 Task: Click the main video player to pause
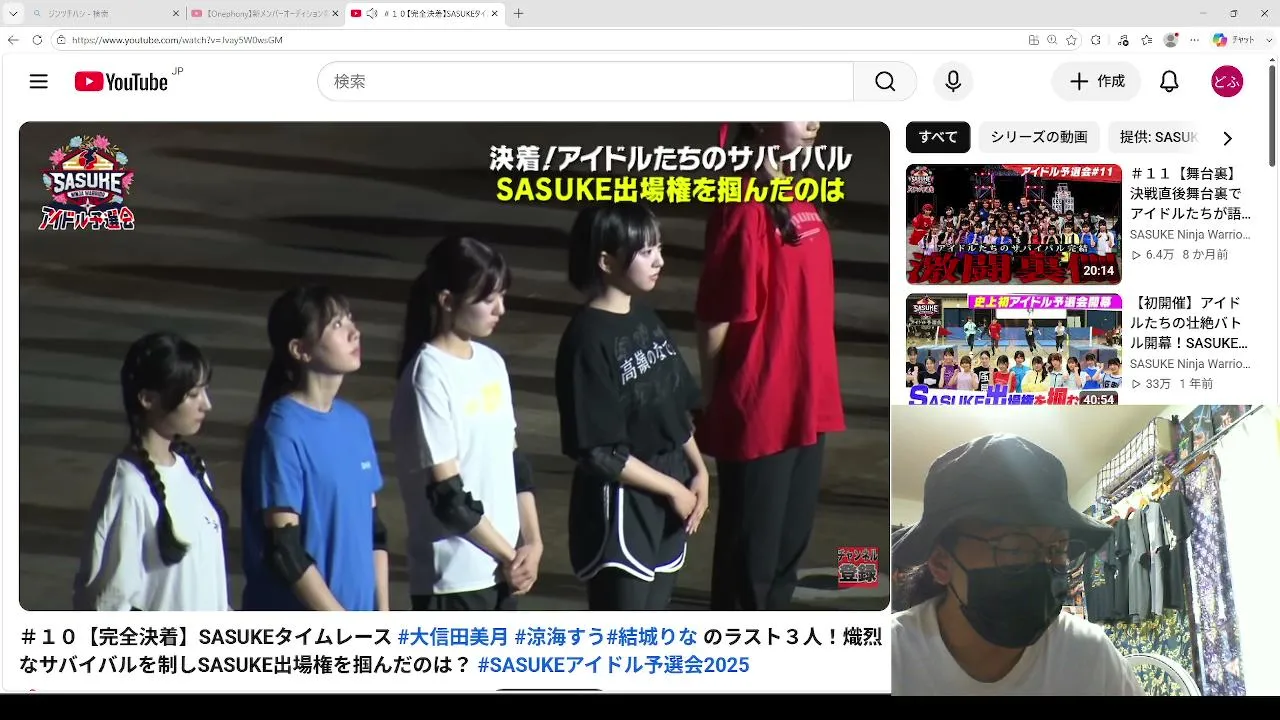click(454, 366)
